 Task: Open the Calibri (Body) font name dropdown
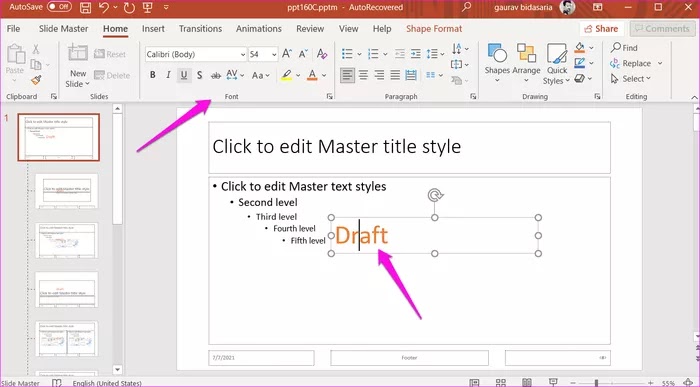pyautogui.click(x=196, y=54)
